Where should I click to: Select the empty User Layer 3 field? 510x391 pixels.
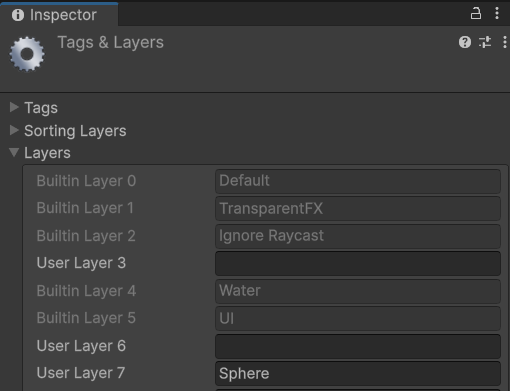(x=358, y=264)
